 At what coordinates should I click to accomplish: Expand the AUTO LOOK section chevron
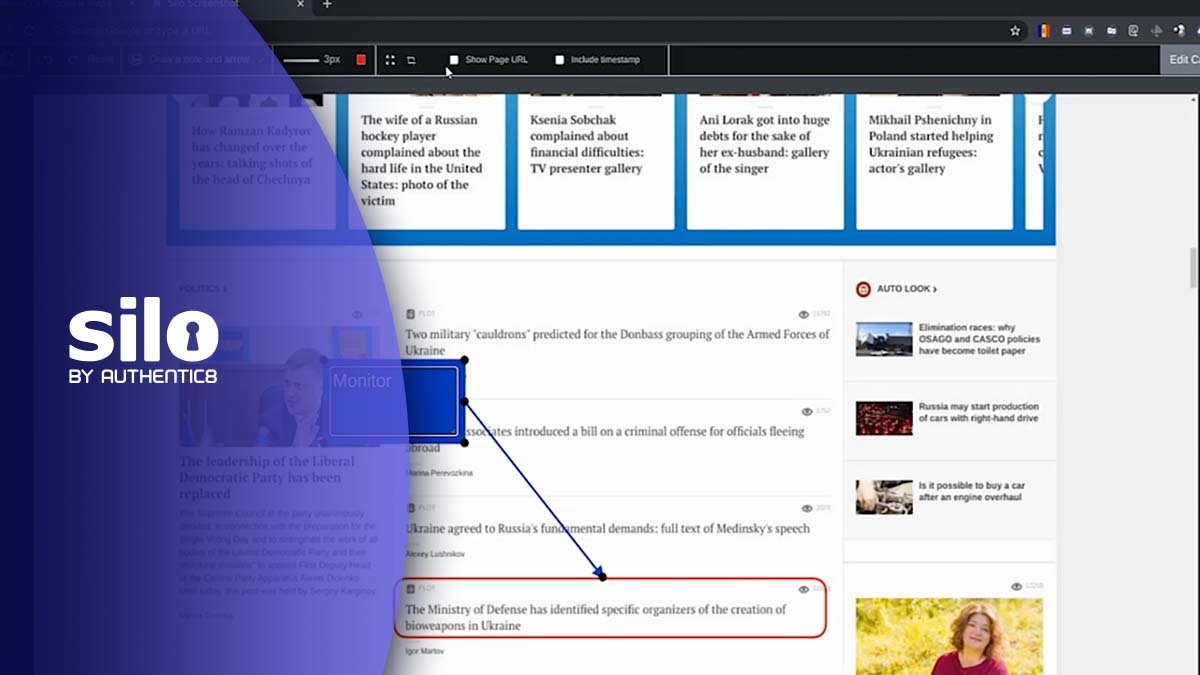point(935,289)
